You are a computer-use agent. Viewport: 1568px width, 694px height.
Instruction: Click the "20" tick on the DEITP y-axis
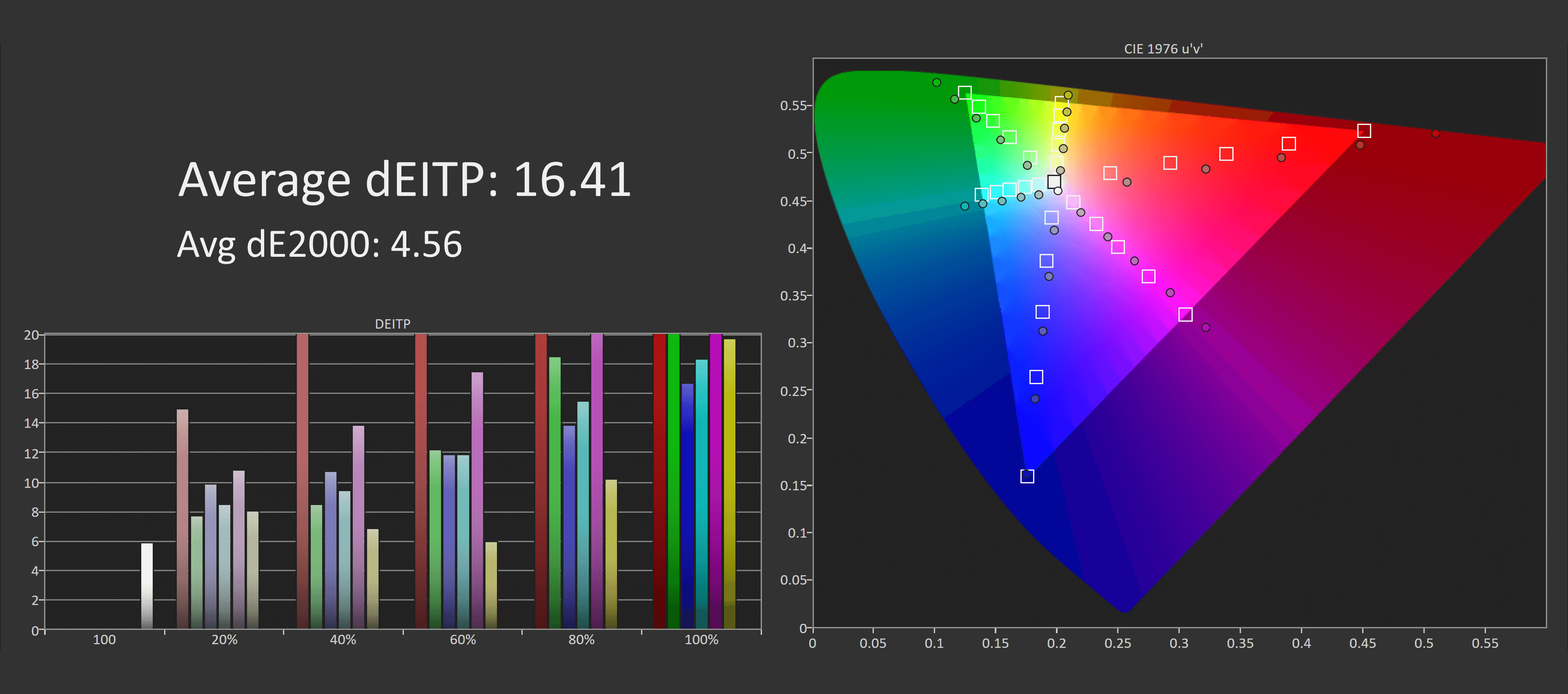click(x=31, y=335)
